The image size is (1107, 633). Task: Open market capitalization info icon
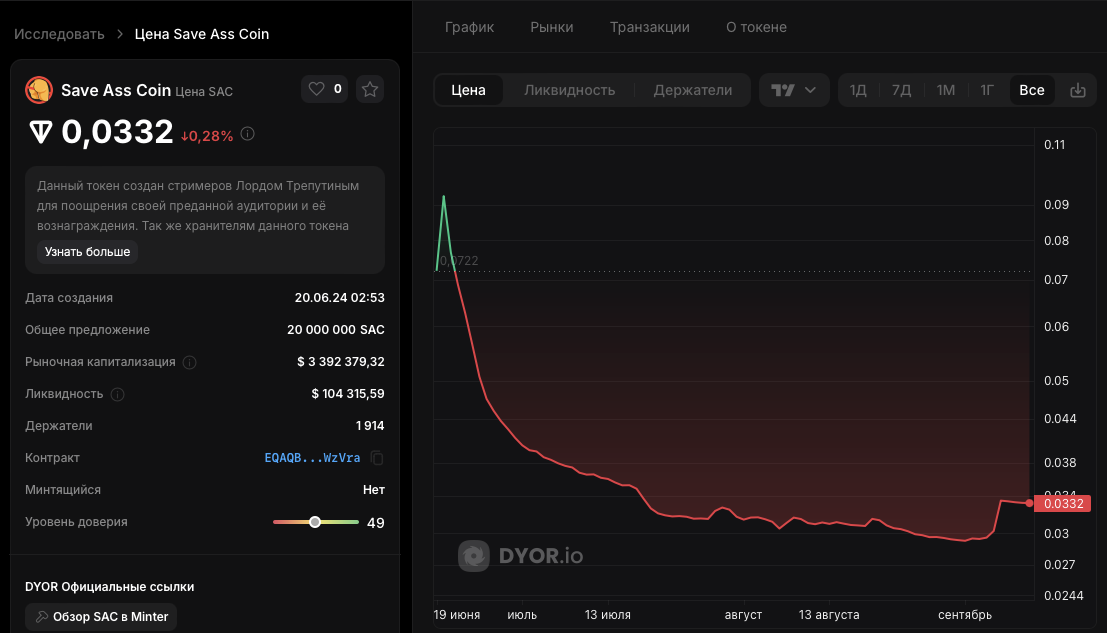tap(190, 362)
